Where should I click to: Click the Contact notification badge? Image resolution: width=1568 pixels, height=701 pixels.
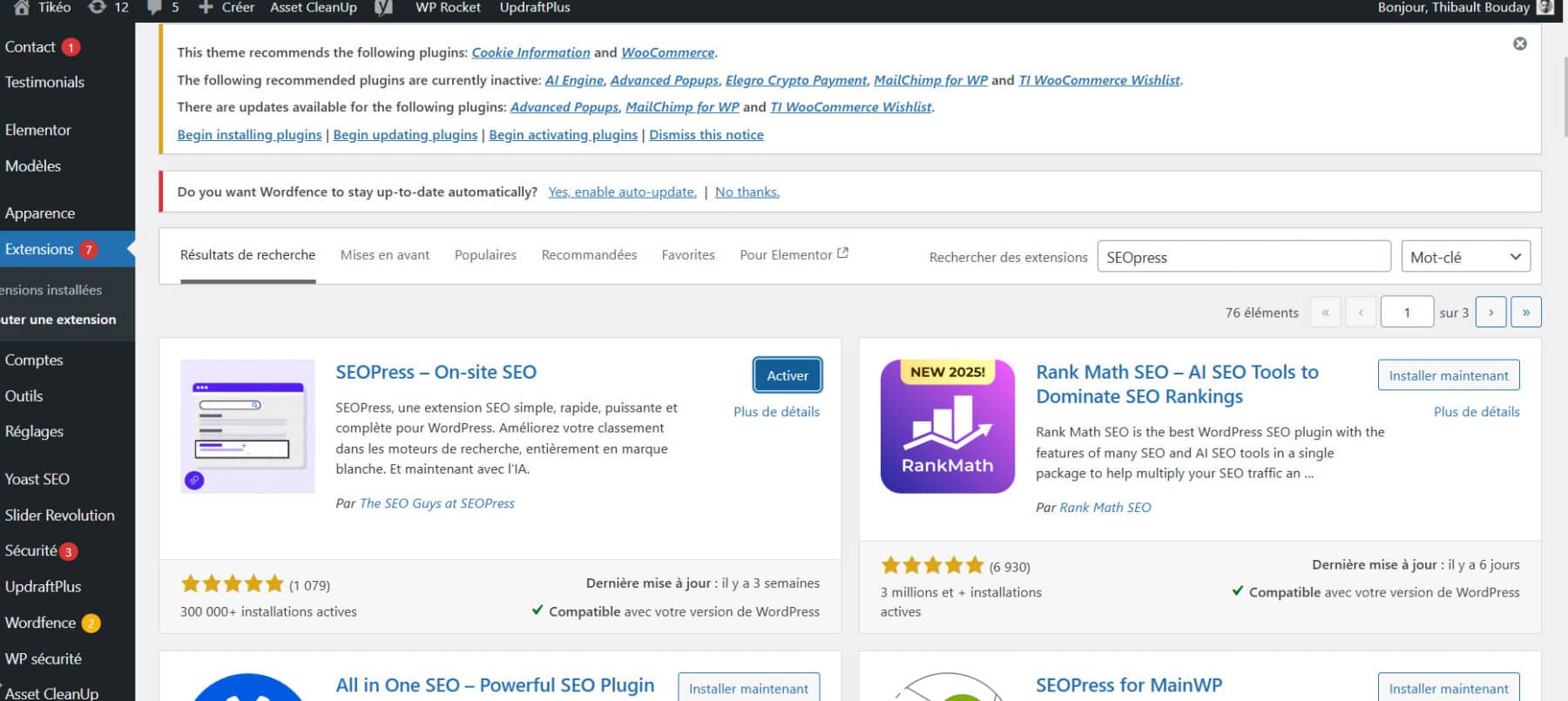(x=71, y=47)
